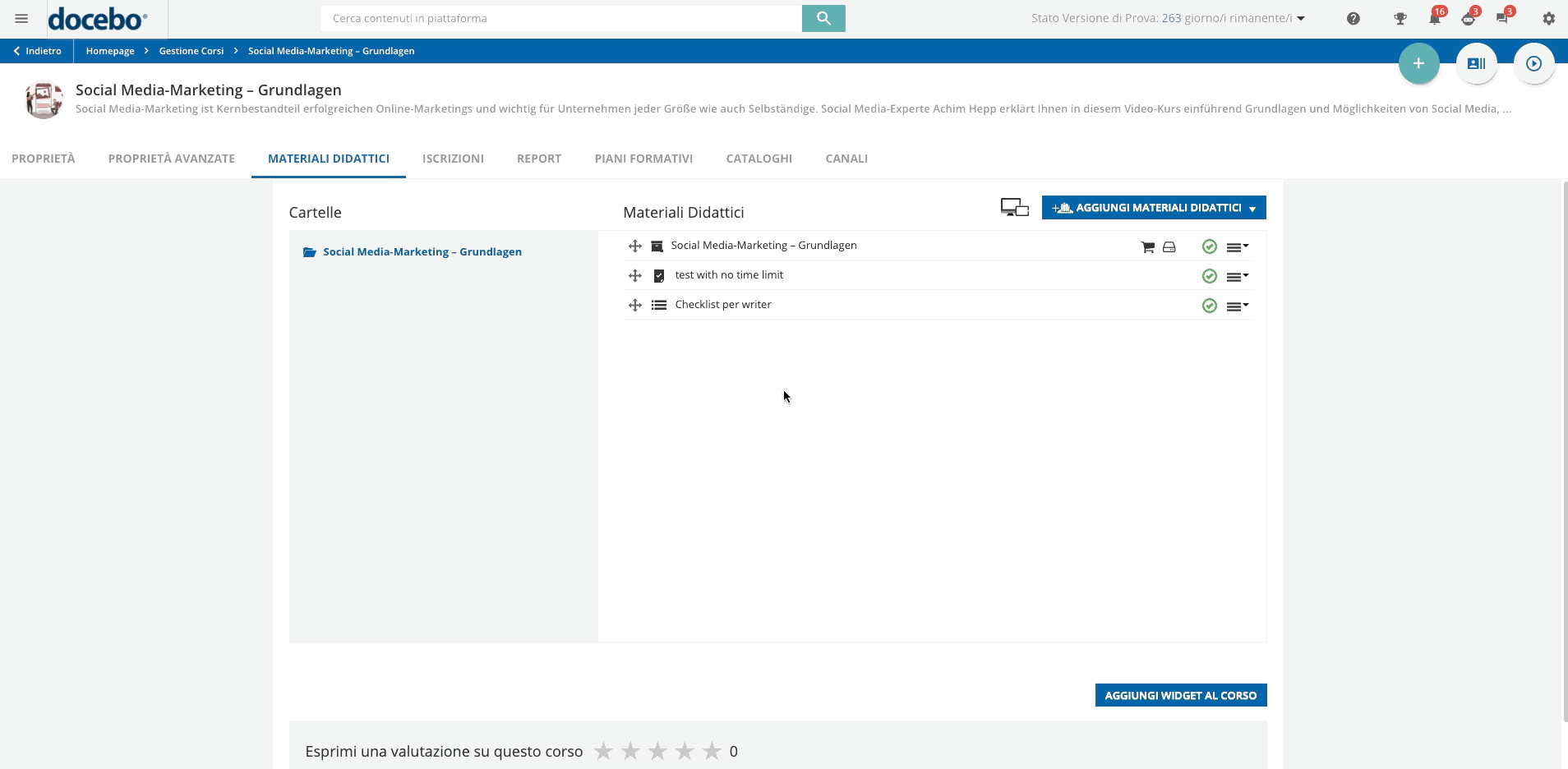Viewport: 1568px width, 769px height.
Task: Toggle publish status of 'Checklist per writer'
Action: point(1208,305)
